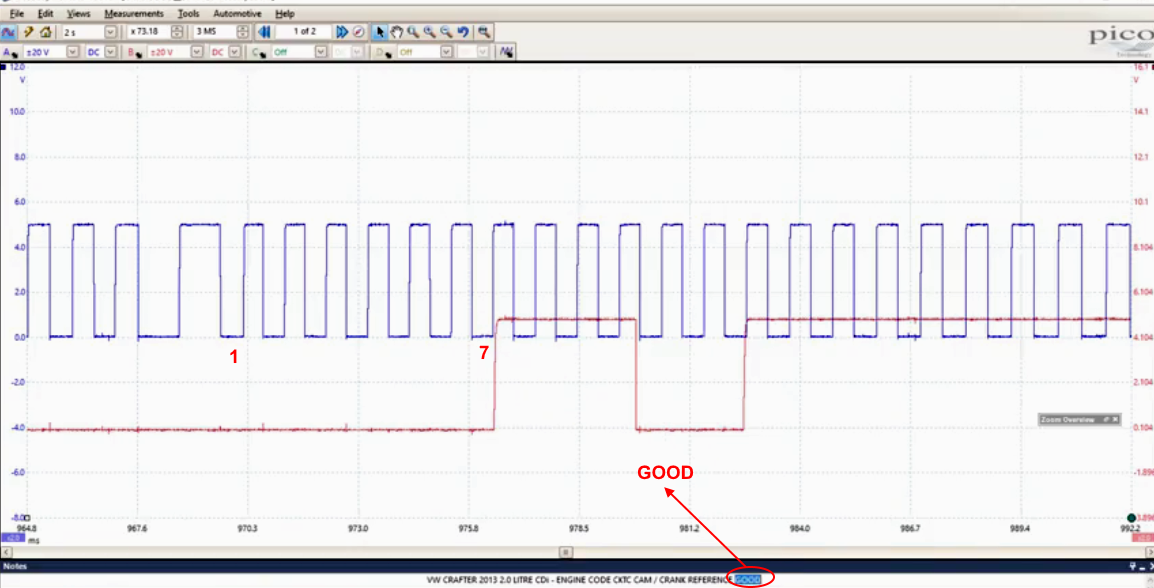This screenshot has height=588, width=1154.
Task: Open channel A options button
Action: point(11,52)
